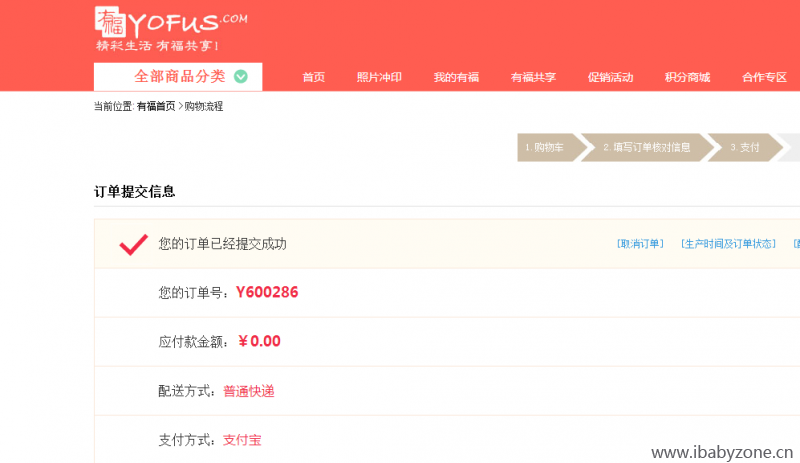This screenshot has width=800, height=463.
Task: Click the red checkmark success icon
Action: coord(134,245)
